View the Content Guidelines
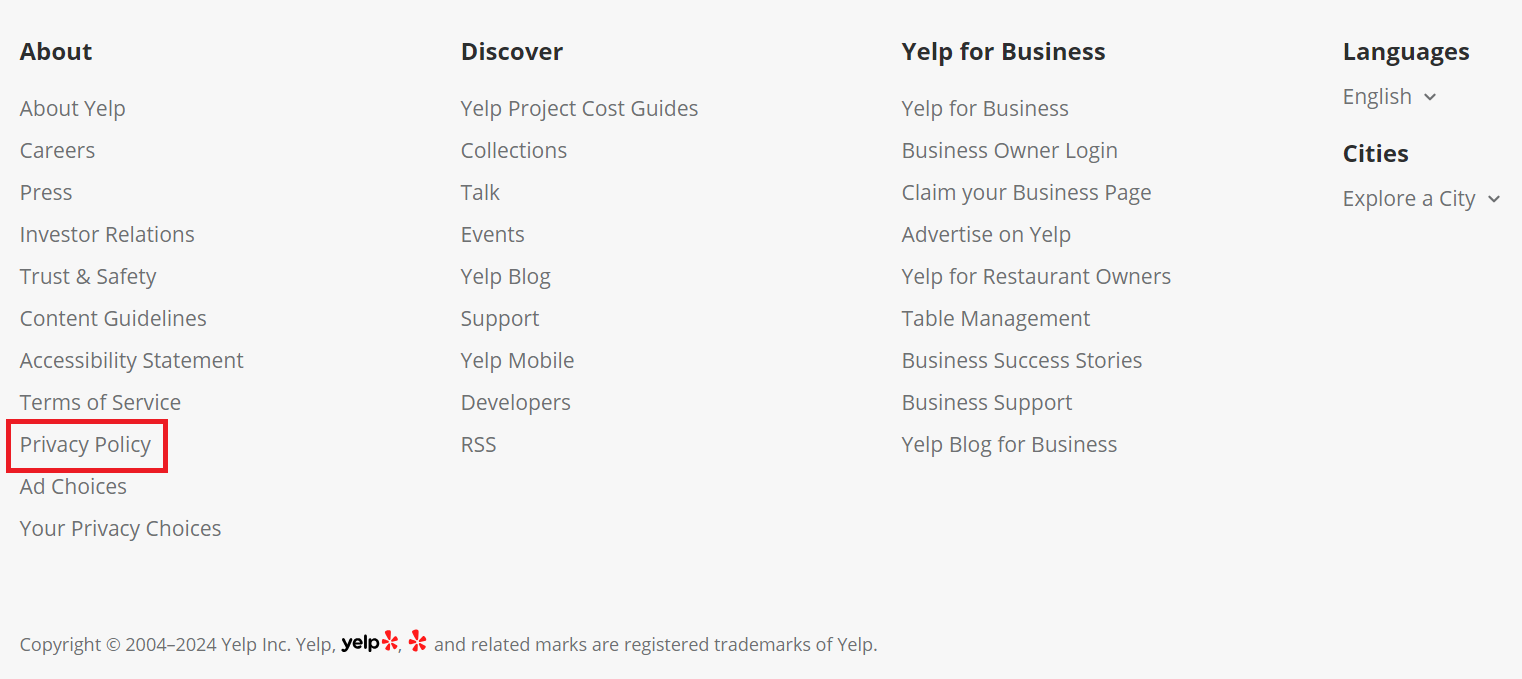This screenshot has width=1522, height=679. [113, 318]
